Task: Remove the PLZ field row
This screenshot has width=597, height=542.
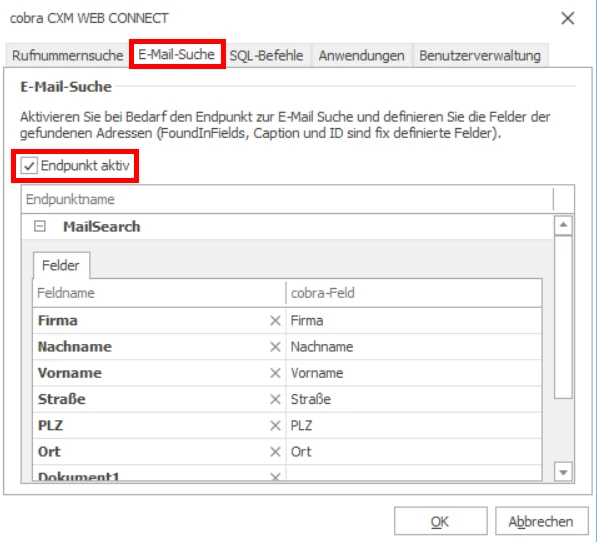Action: coord(275,426)
